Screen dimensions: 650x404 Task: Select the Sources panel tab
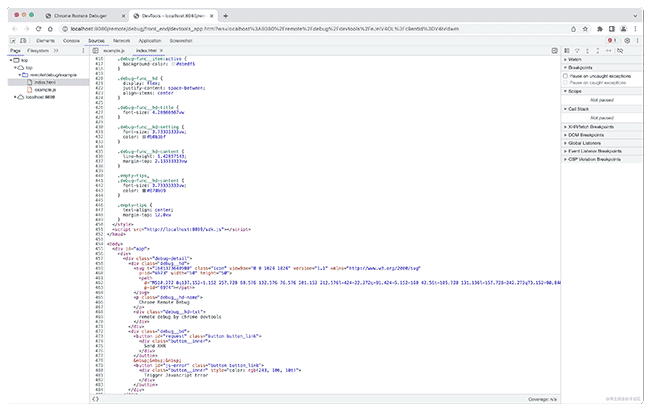[96, 41]
